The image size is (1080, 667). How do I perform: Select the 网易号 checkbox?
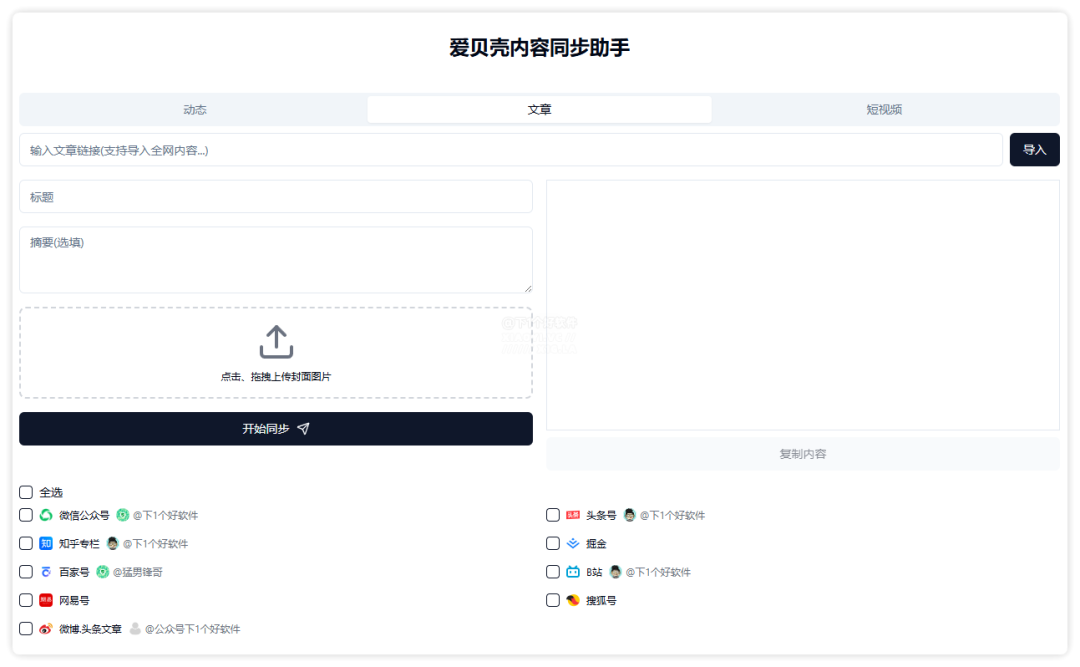tap(26, 600)
